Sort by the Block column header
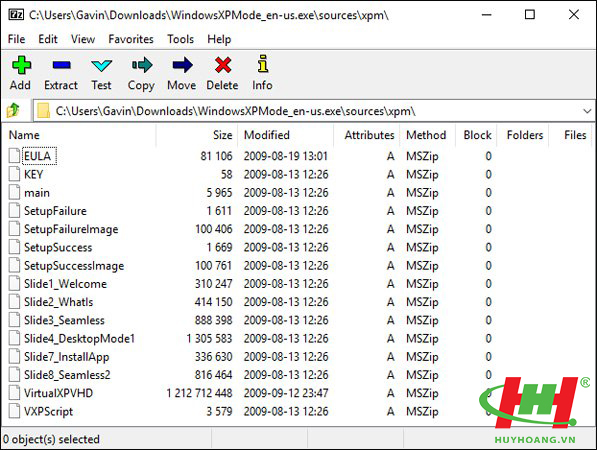Image resolution: width=597 pixels, height=450 pixels. (x=476, y=135)
